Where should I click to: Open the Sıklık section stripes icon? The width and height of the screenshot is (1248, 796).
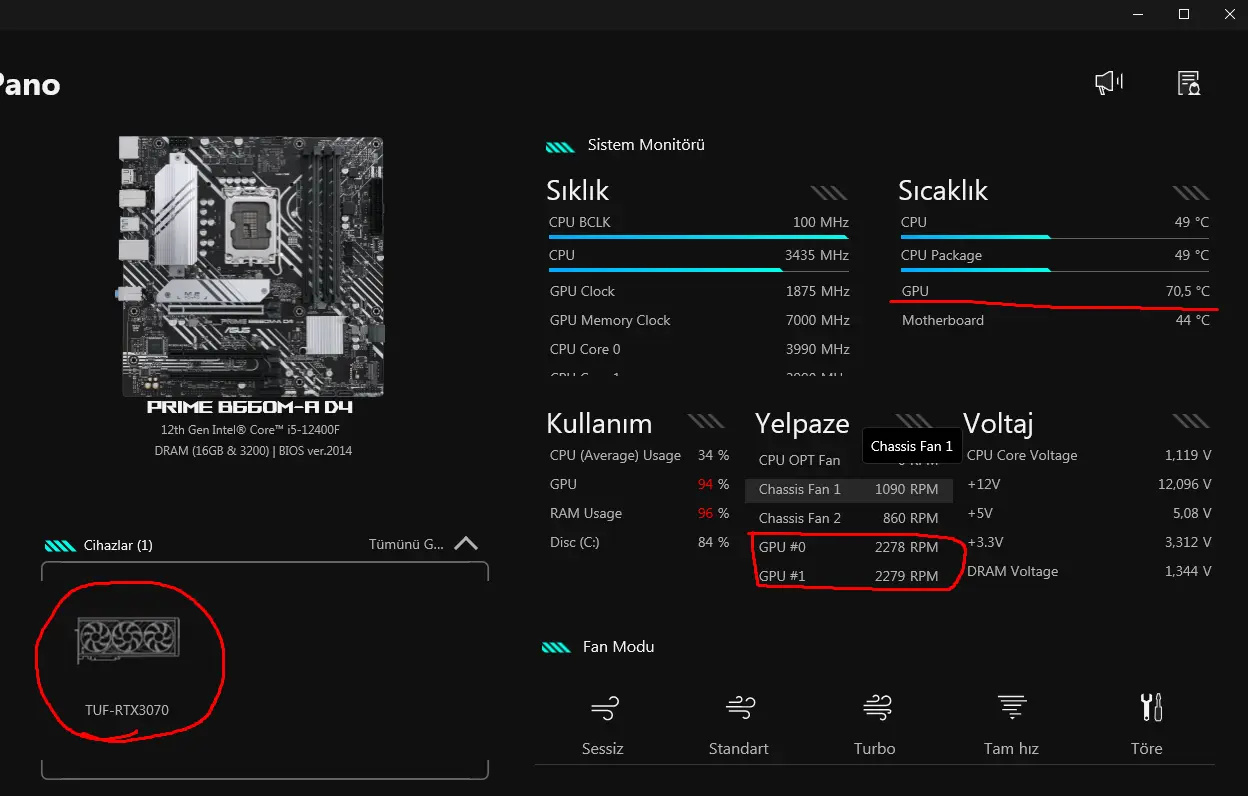click(x=829, y=192)
